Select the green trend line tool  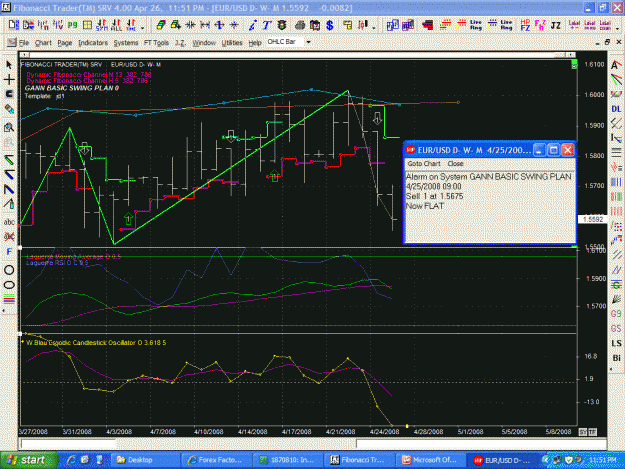[9, 160]
